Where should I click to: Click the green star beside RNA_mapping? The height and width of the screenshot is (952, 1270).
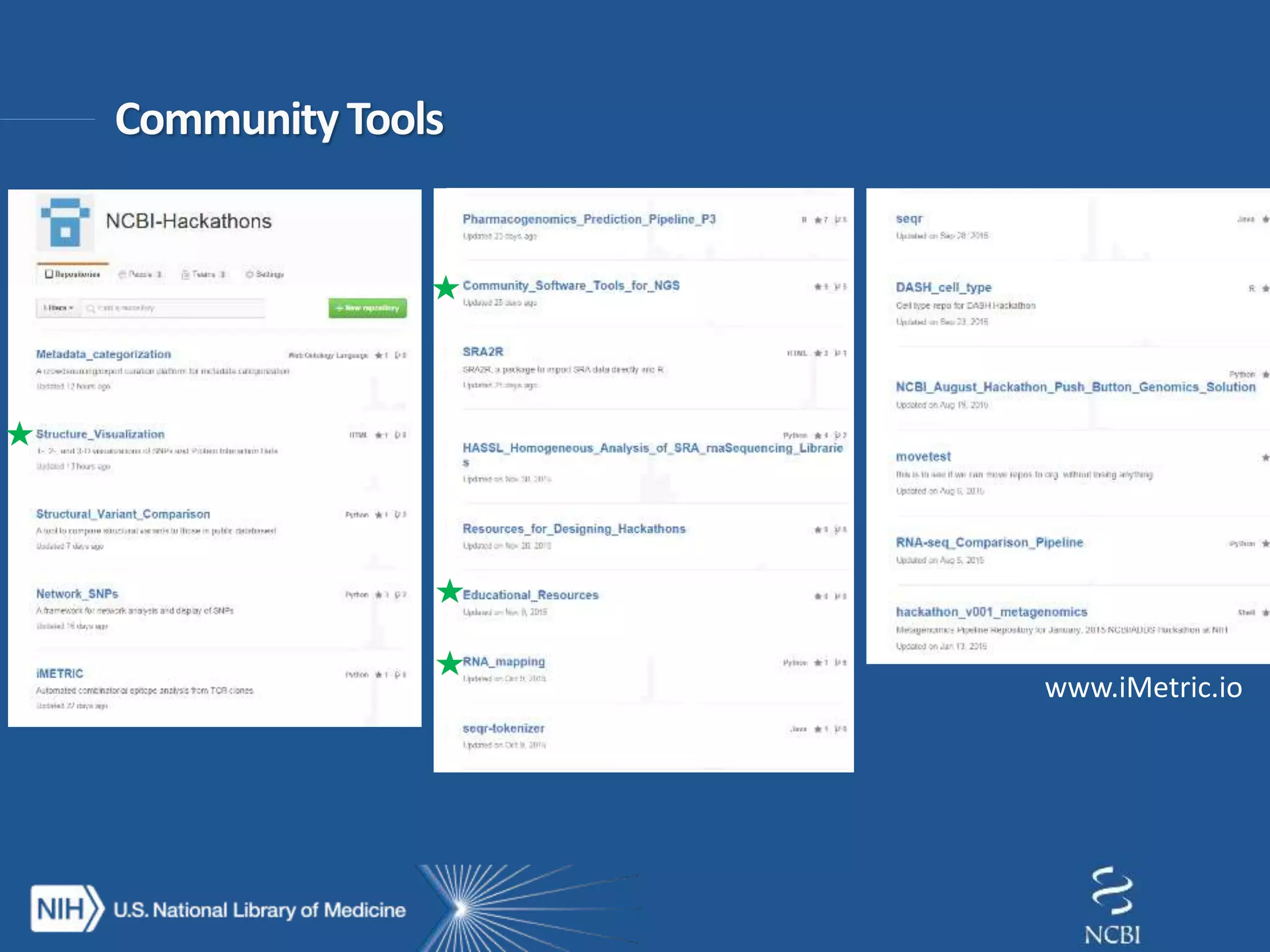point(450,663)
